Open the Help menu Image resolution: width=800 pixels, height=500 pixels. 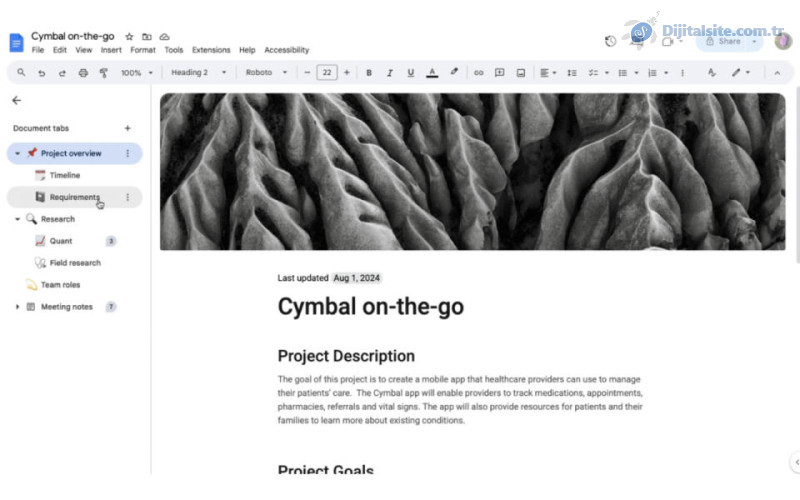[247, 50]
